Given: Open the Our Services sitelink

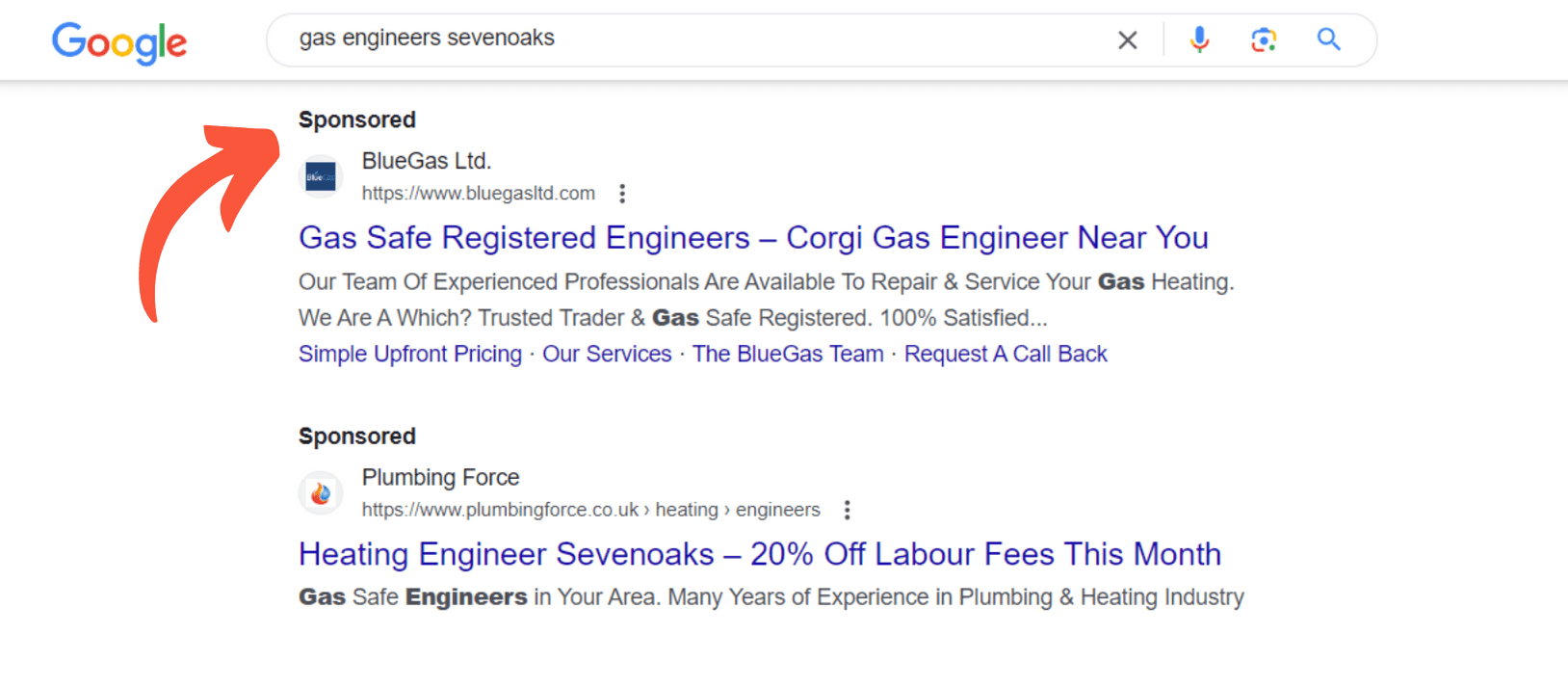Looking at the screenshot, I should (607, 354).
